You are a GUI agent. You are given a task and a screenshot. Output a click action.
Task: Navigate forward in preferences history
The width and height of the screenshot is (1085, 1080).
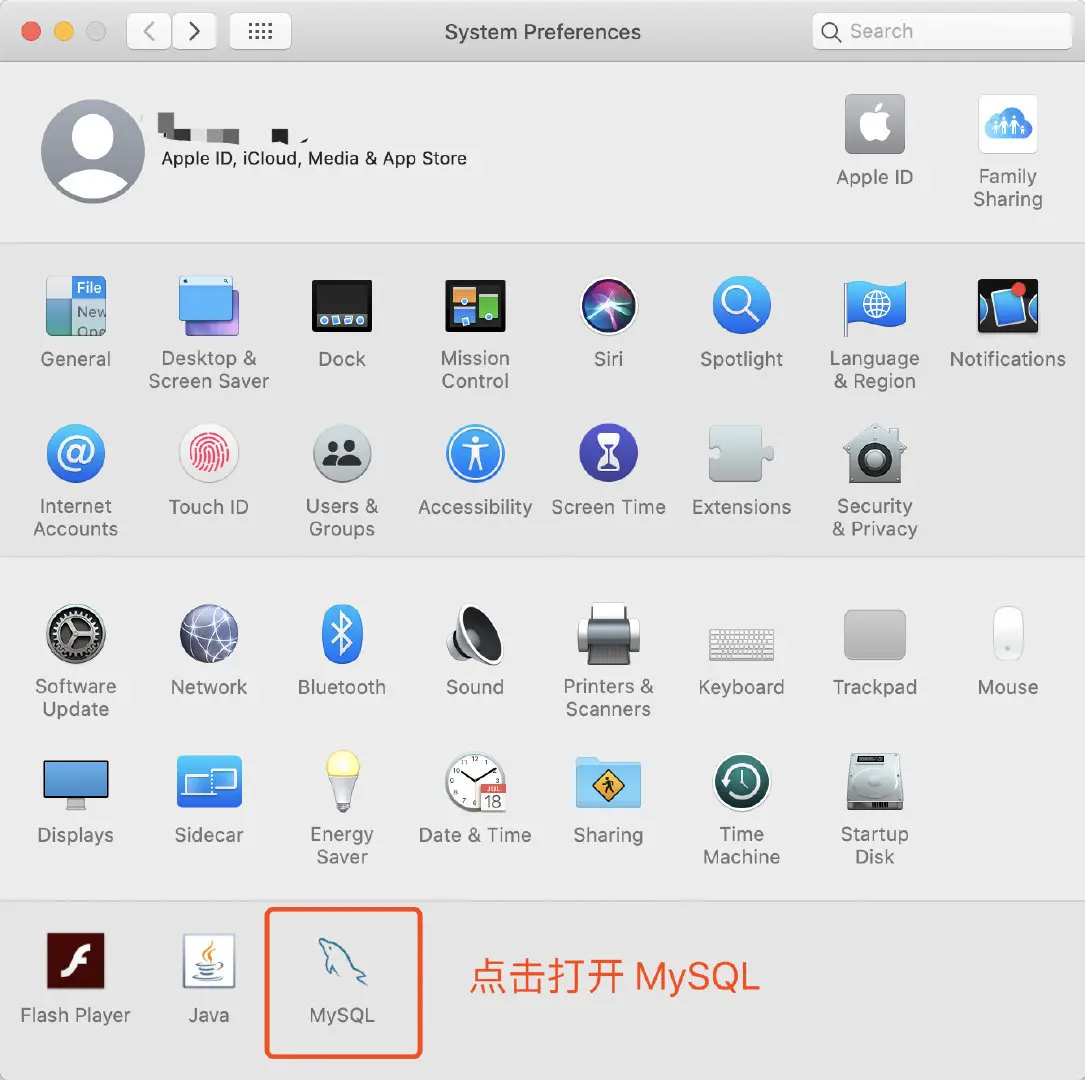pos(194,31)
